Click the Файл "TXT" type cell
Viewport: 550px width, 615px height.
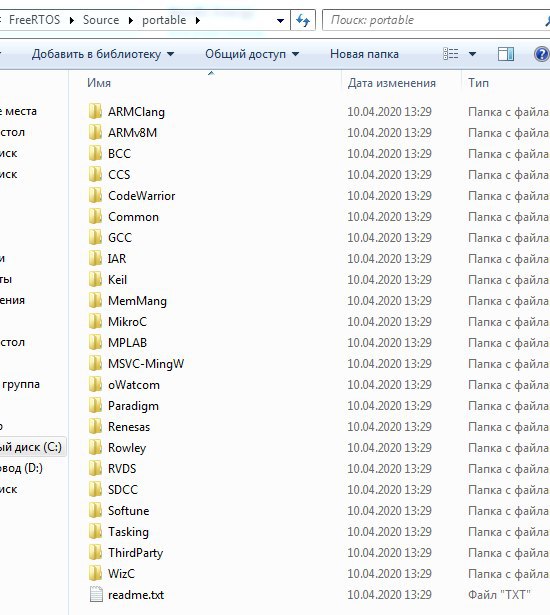click(499, 594)
